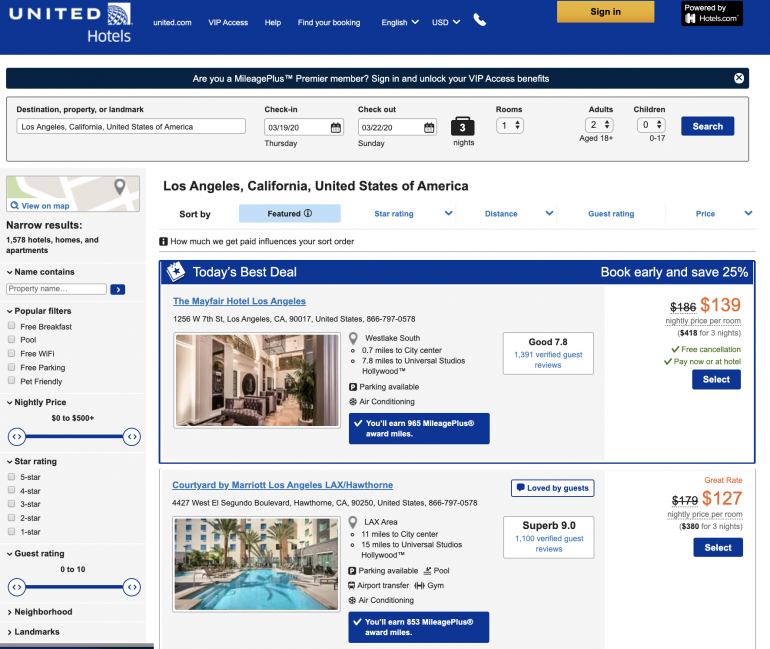The height and width of the screenshot is (649, 770).
Task: Open the check-in calendar icon
Action: click(336, 127)
